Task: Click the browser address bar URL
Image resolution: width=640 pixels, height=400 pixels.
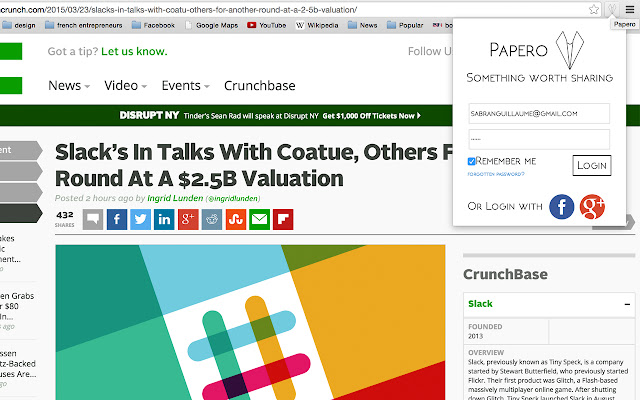Action: click(178, 9)
